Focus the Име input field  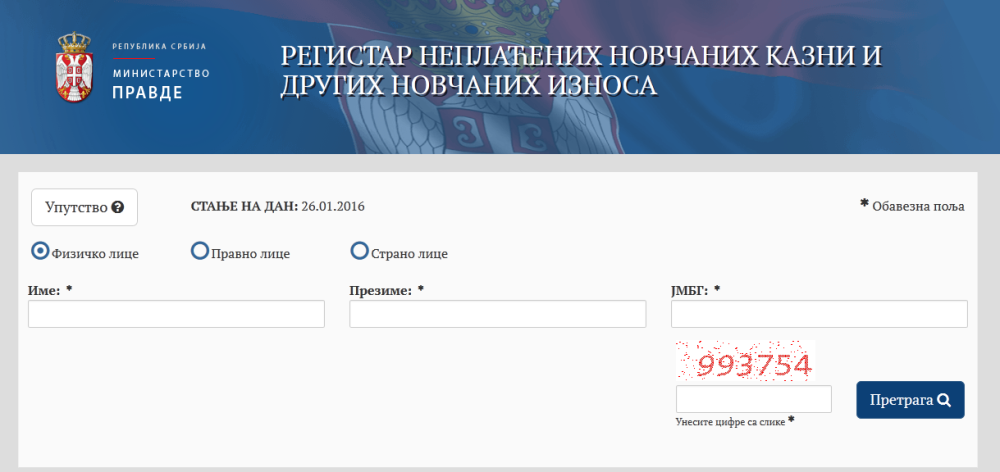(x=176, y=314)
